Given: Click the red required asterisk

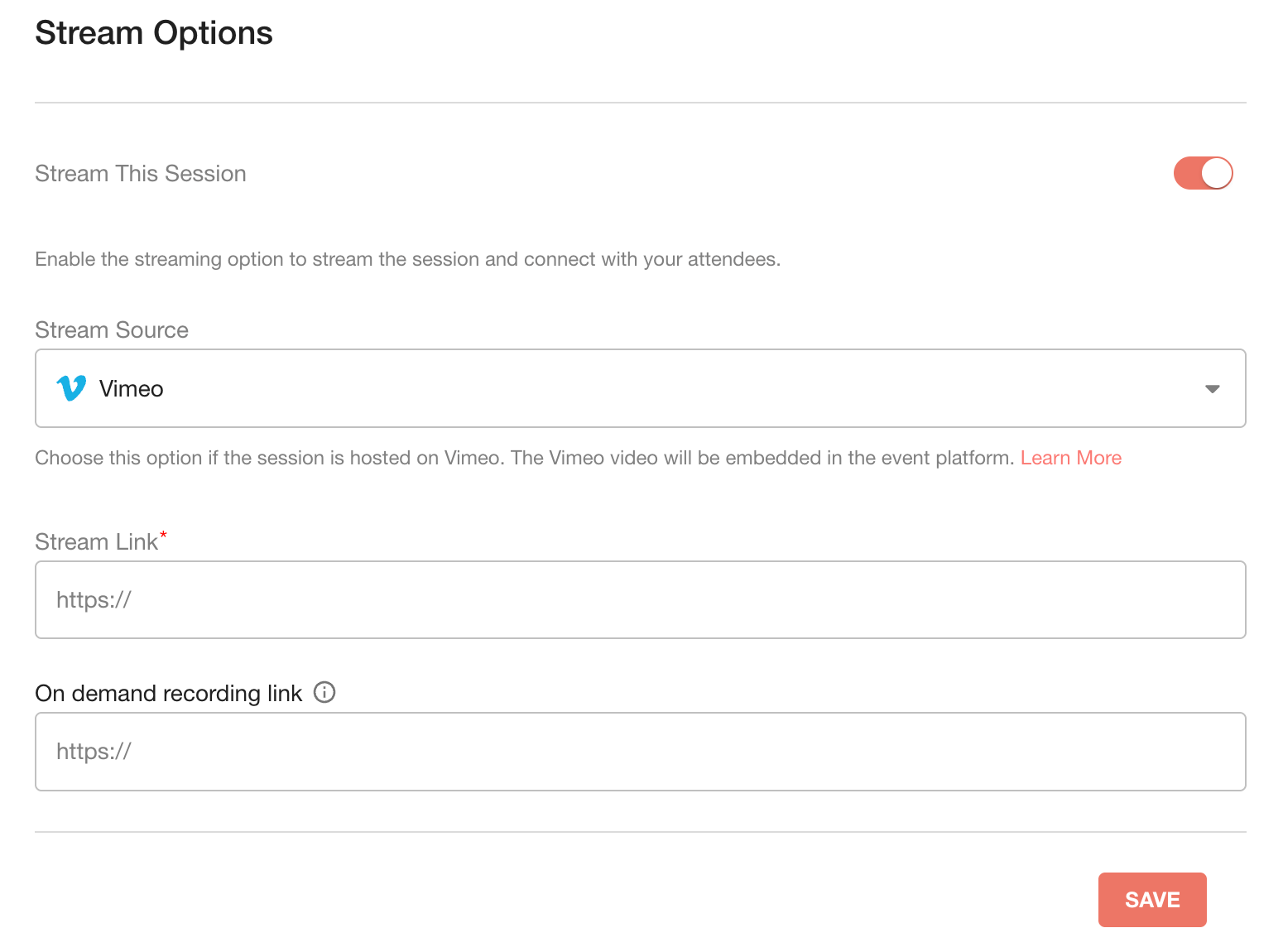Looking at the screenshot, I should tap(163, 536).
